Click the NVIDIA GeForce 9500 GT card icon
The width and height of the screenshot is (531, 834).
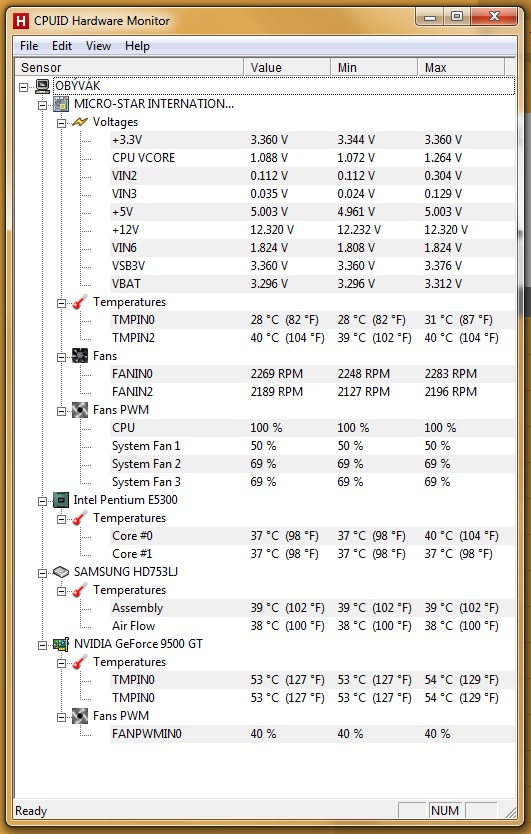(61, 644)
